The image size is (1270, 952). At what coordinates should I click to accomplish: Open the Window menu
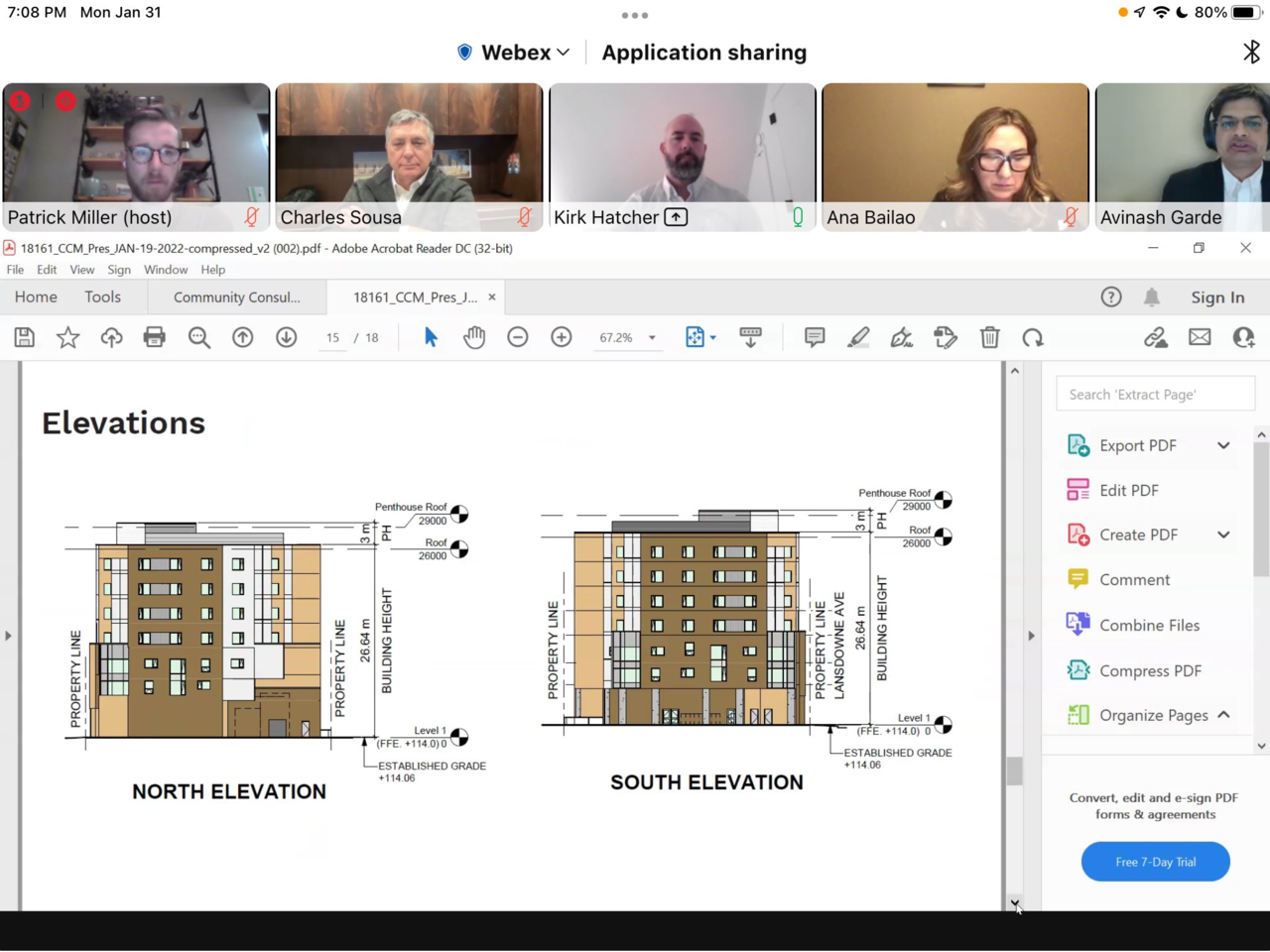pos(166,270)
